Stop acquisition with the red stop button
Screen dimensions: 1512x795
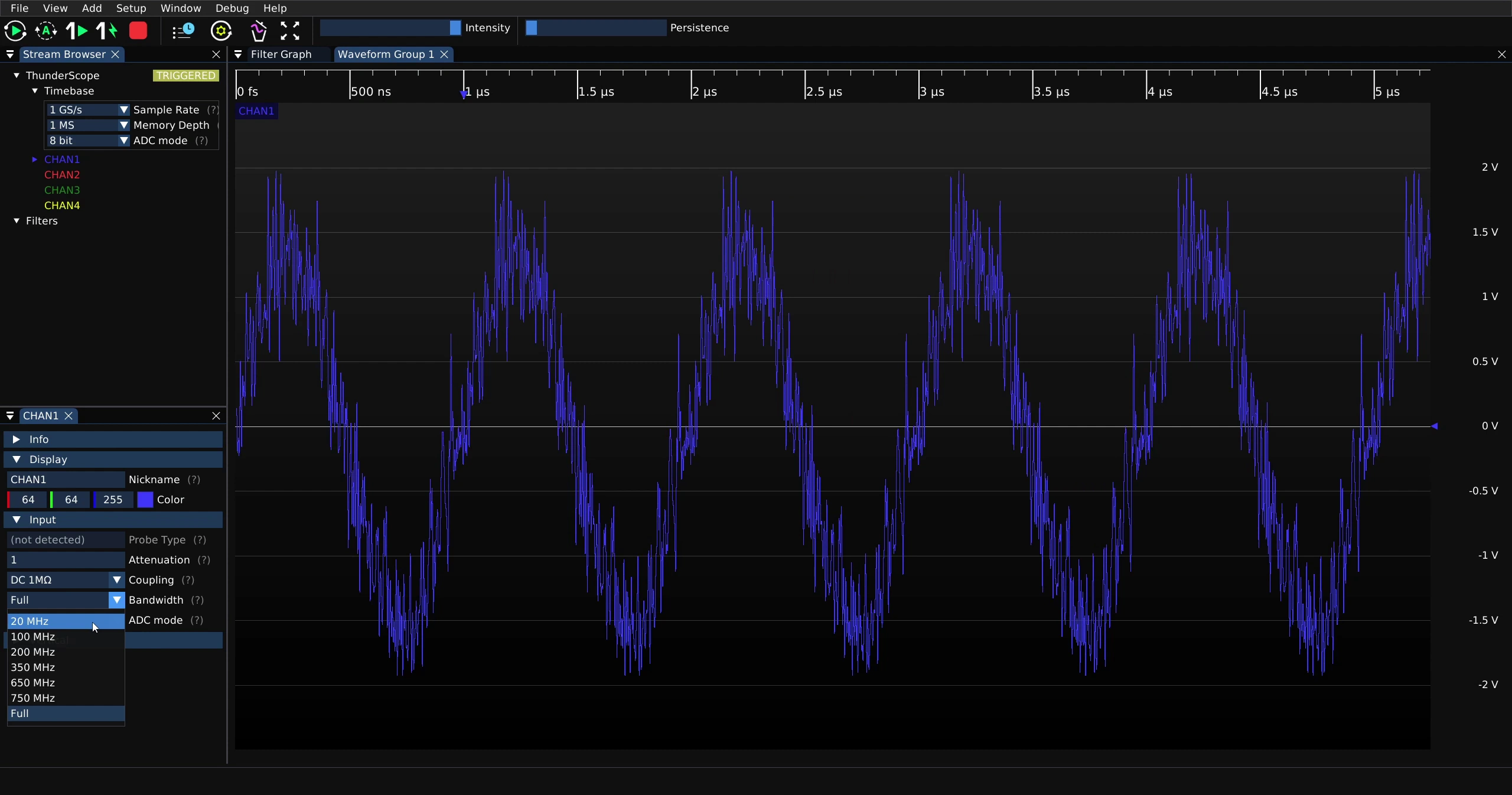tap(138, 31)
